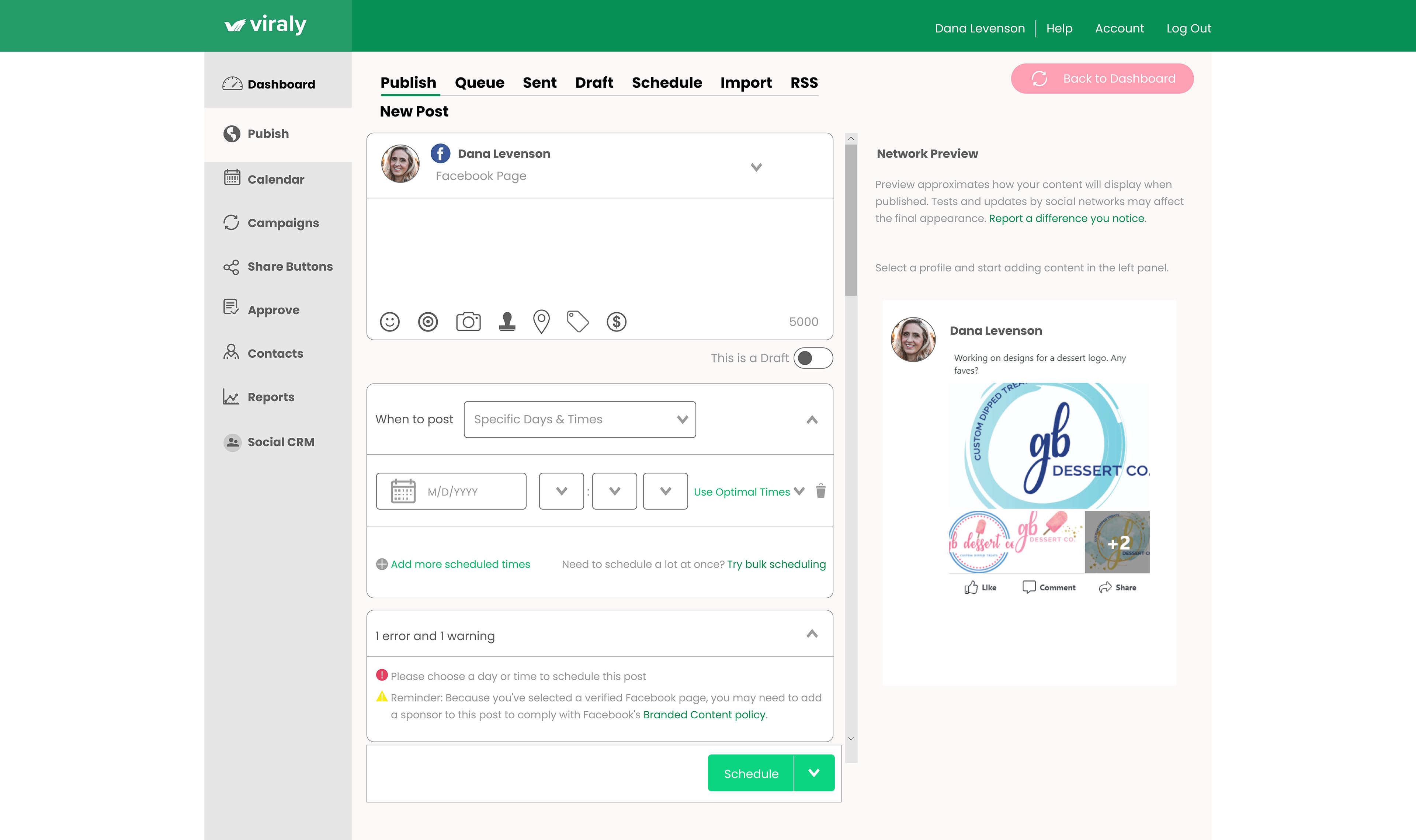Image resolution: width=1416 pixels, height=840 pixels.
Task: Click Share in the preview post
Action: (1118, 587)
